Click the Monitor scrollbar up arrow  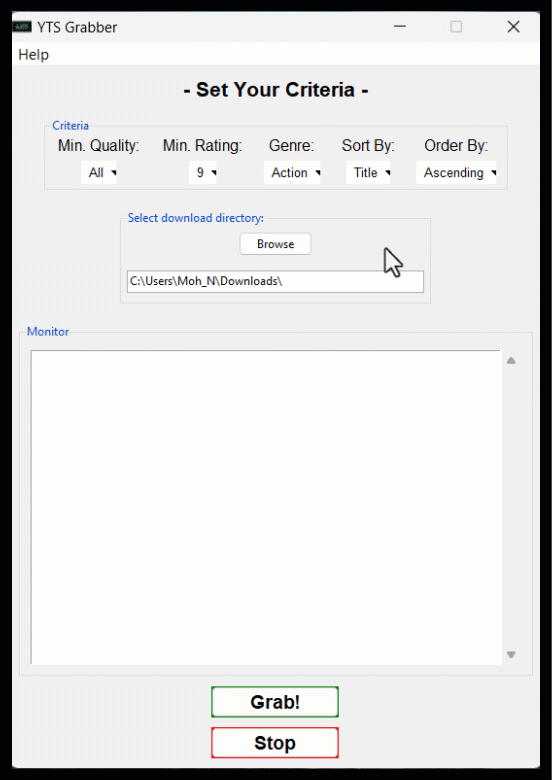click(x=511, y=361)
